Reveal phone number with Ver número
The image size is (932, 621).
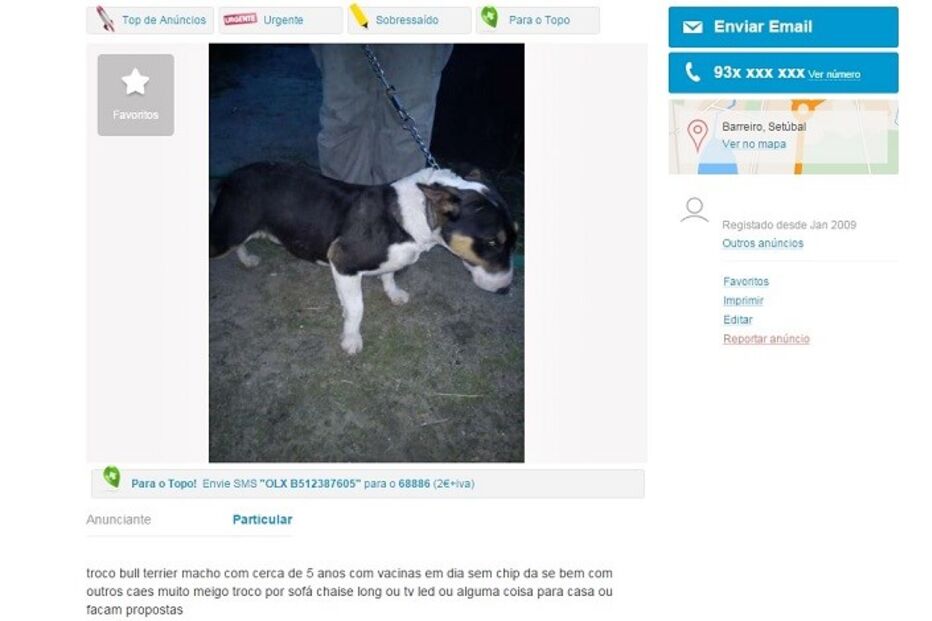pos(834,75)
